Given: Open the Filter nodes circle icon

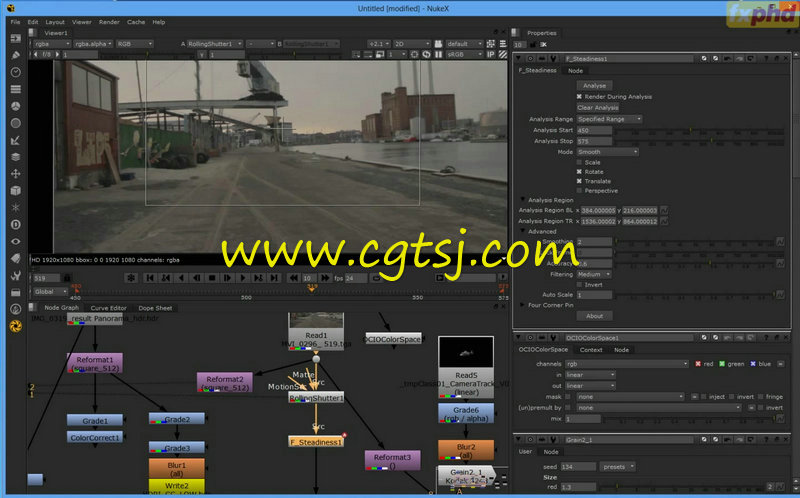Looking at the screenshot, I should 15,123.
